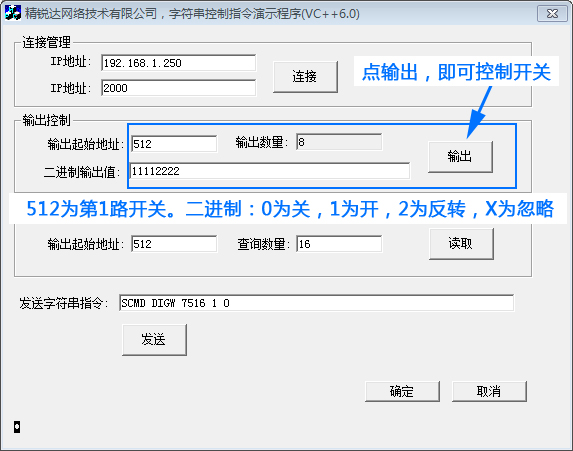
Task: Close the demo program window
Action: [x=552, y=14]
